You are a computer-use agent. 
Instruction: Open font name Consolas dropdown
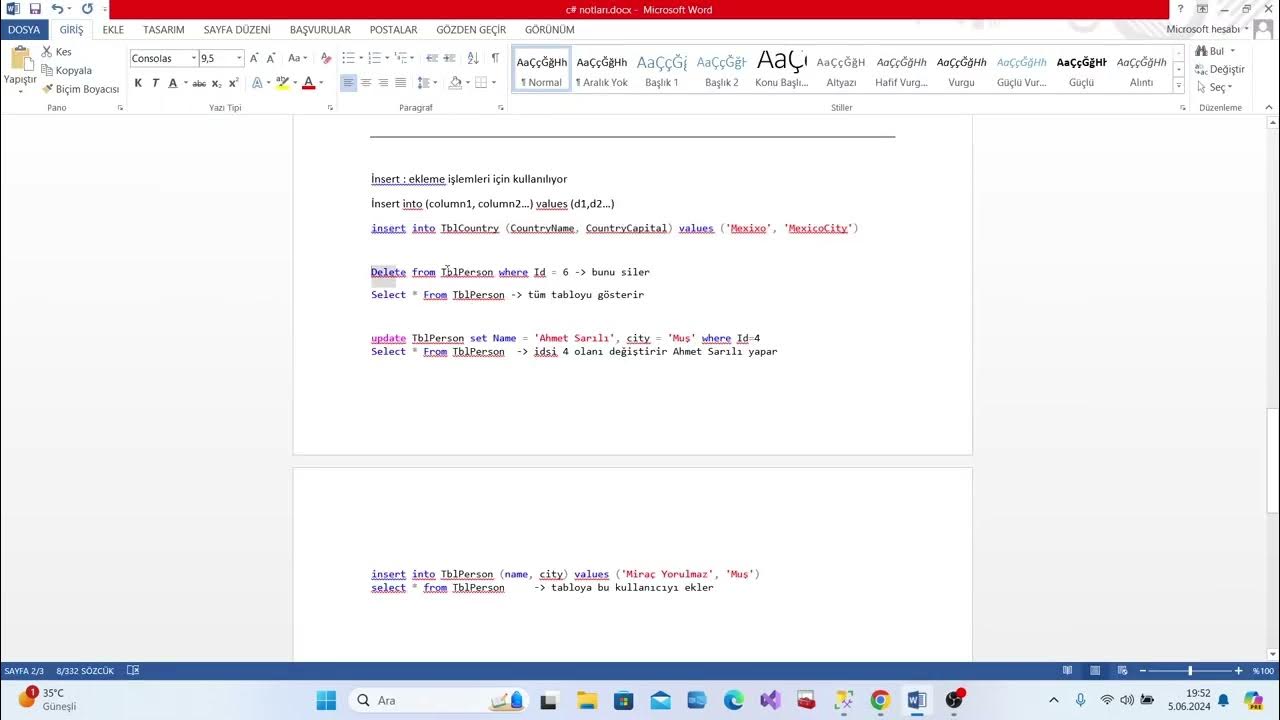tap(193, 58)
